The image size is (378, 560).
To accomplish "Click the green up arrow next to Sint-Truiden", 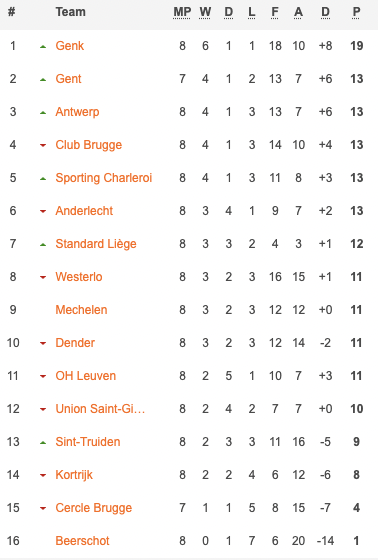I will [x=43, y=442].
